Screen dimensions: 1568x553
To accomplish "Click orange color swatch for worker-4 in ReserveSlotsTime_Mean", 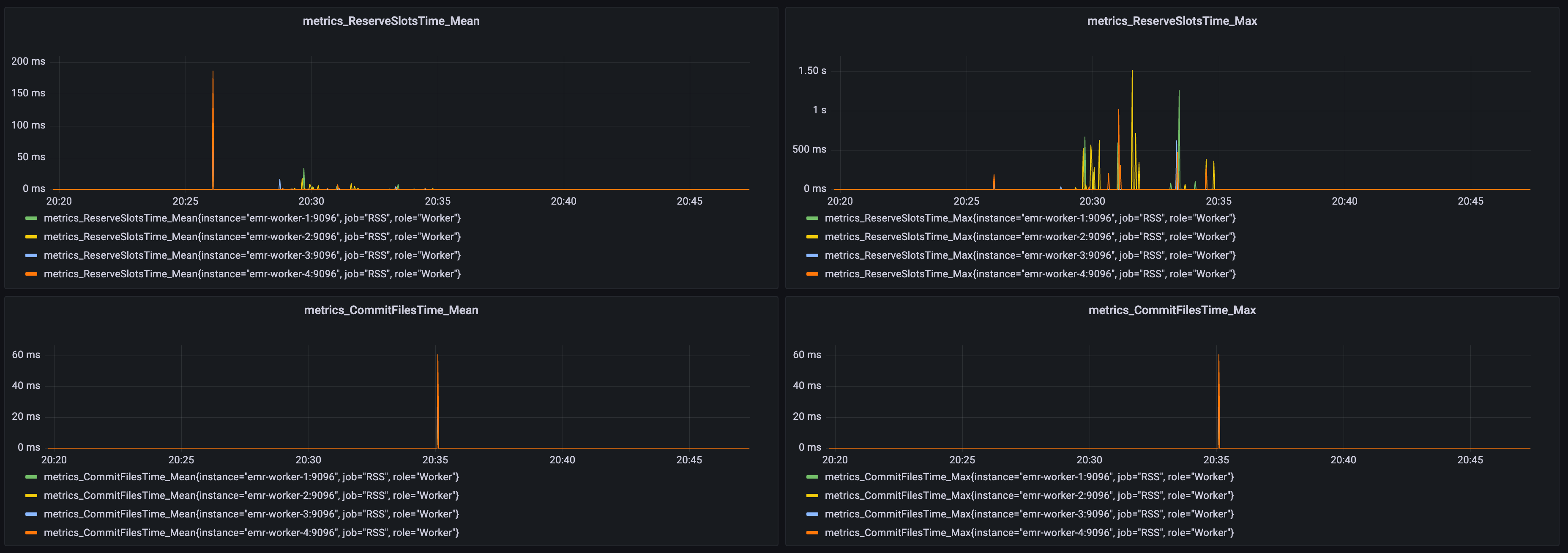I will 31,274.
